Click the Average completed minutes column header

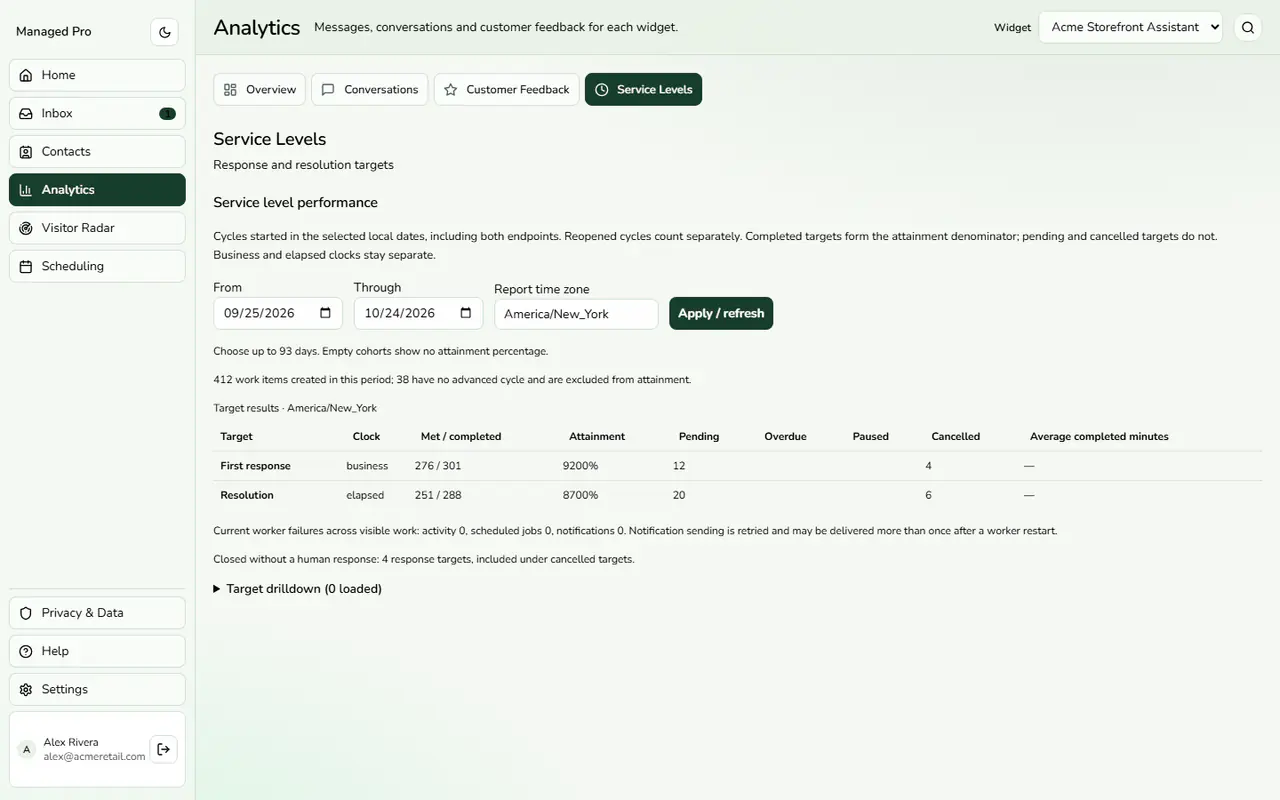pos(1099,437)
